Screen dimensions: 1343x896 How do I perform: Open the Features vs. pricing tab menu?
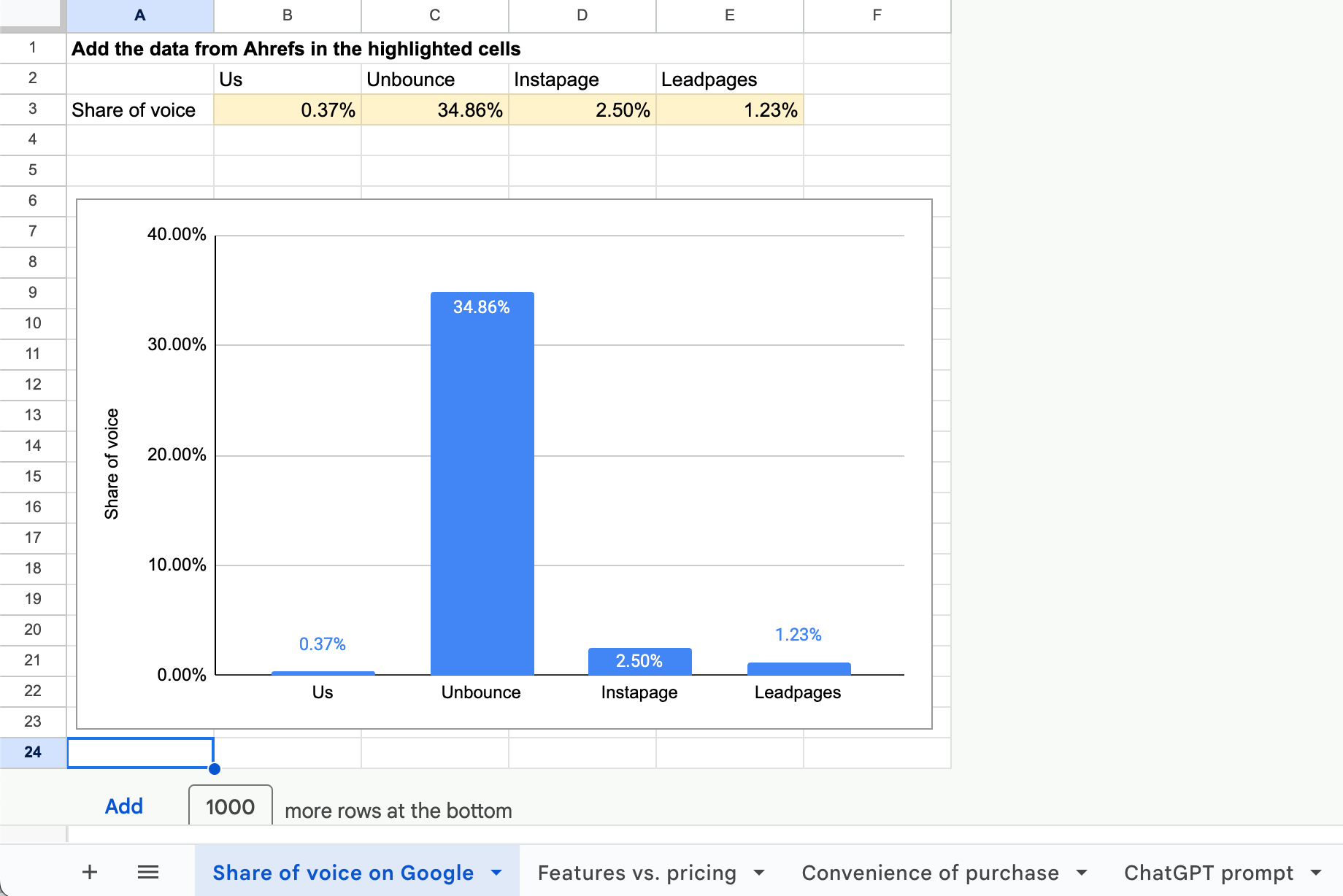(x=759, y=871)
